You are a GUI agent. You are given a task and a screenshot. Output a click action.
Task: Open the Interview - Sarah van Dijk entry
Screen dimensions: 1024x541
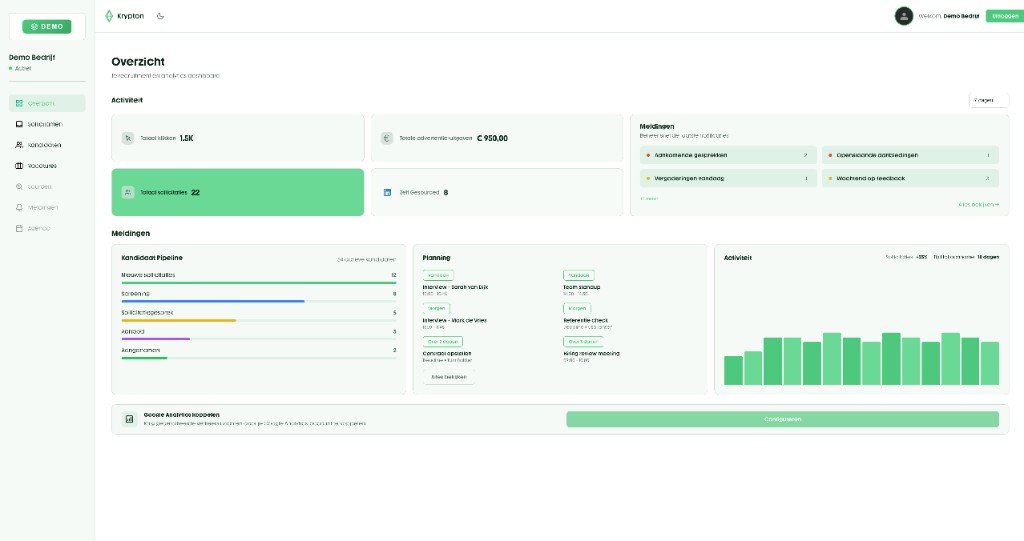(455, 287)
